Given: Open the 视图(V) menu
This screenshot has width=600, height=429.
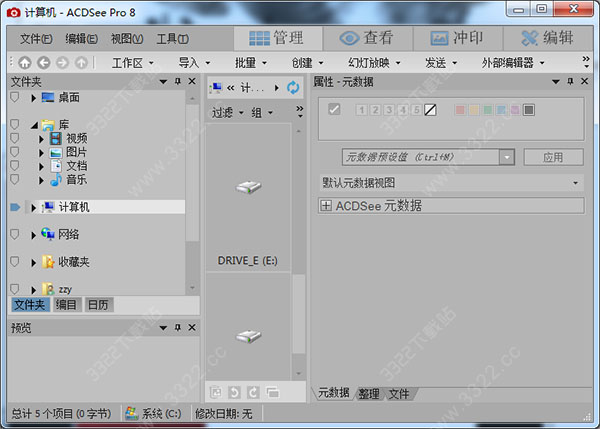Looking at the screenshot, I should (x=127, y=39).
